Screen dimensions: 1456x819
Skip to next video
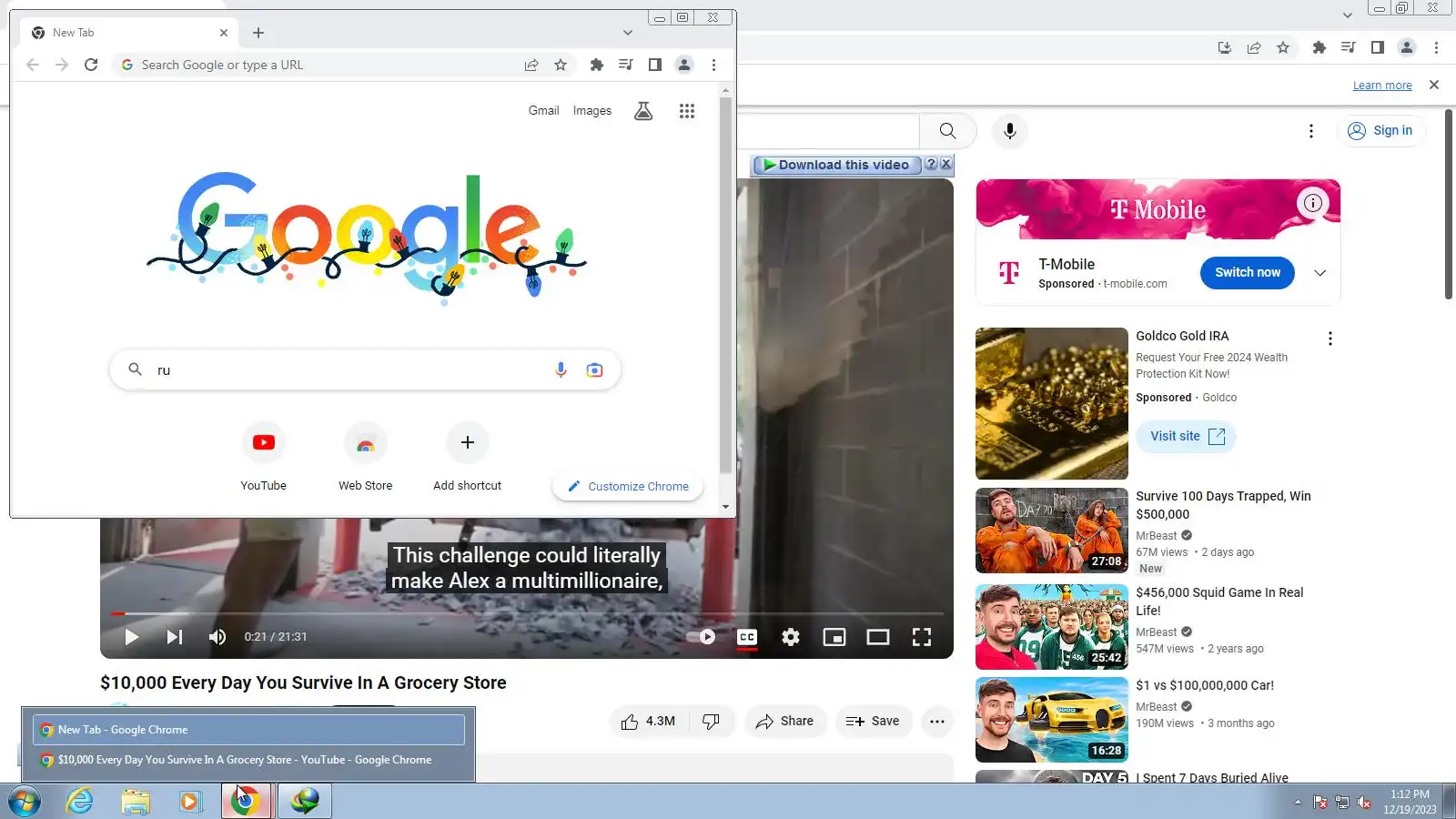pos(175,637)
